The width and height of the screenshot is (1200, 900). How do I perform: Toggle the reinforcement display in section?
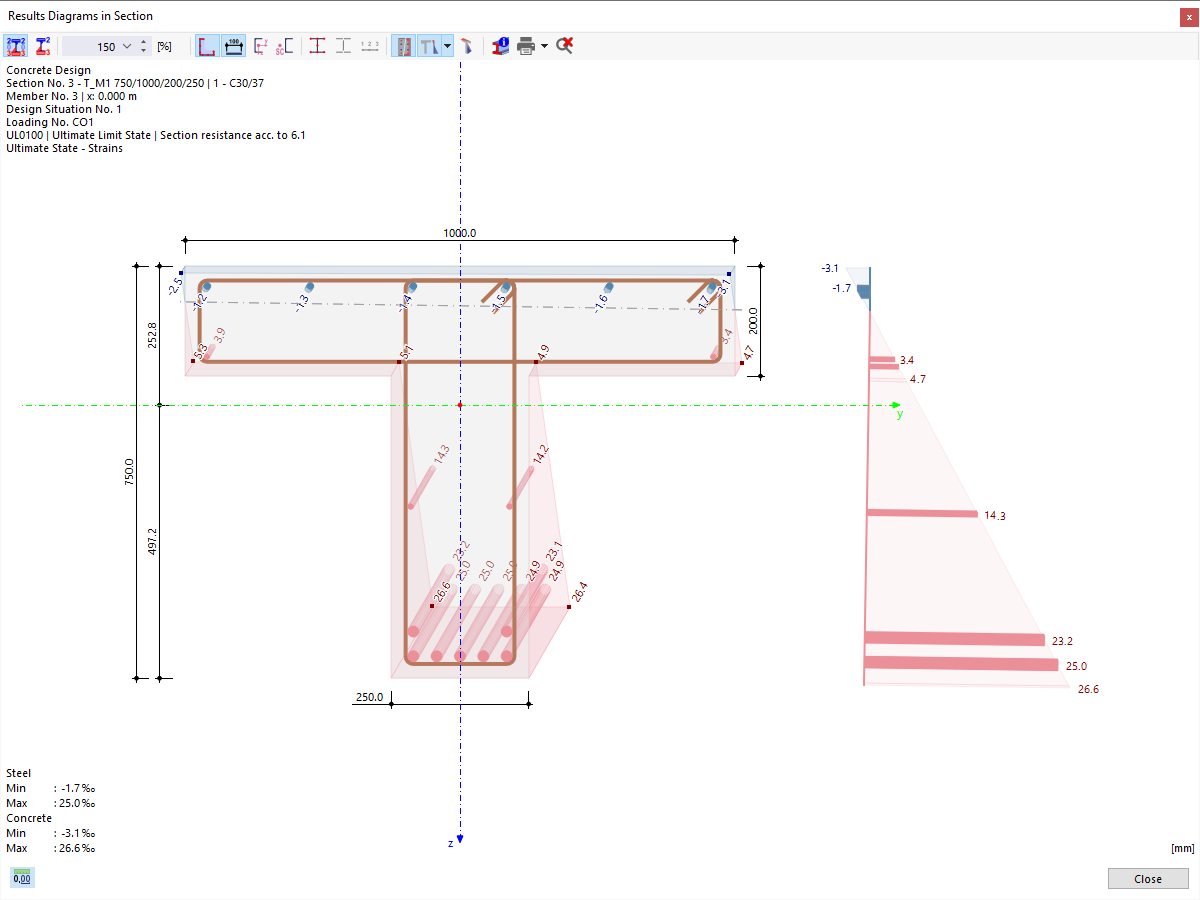[x=404, y=46]
